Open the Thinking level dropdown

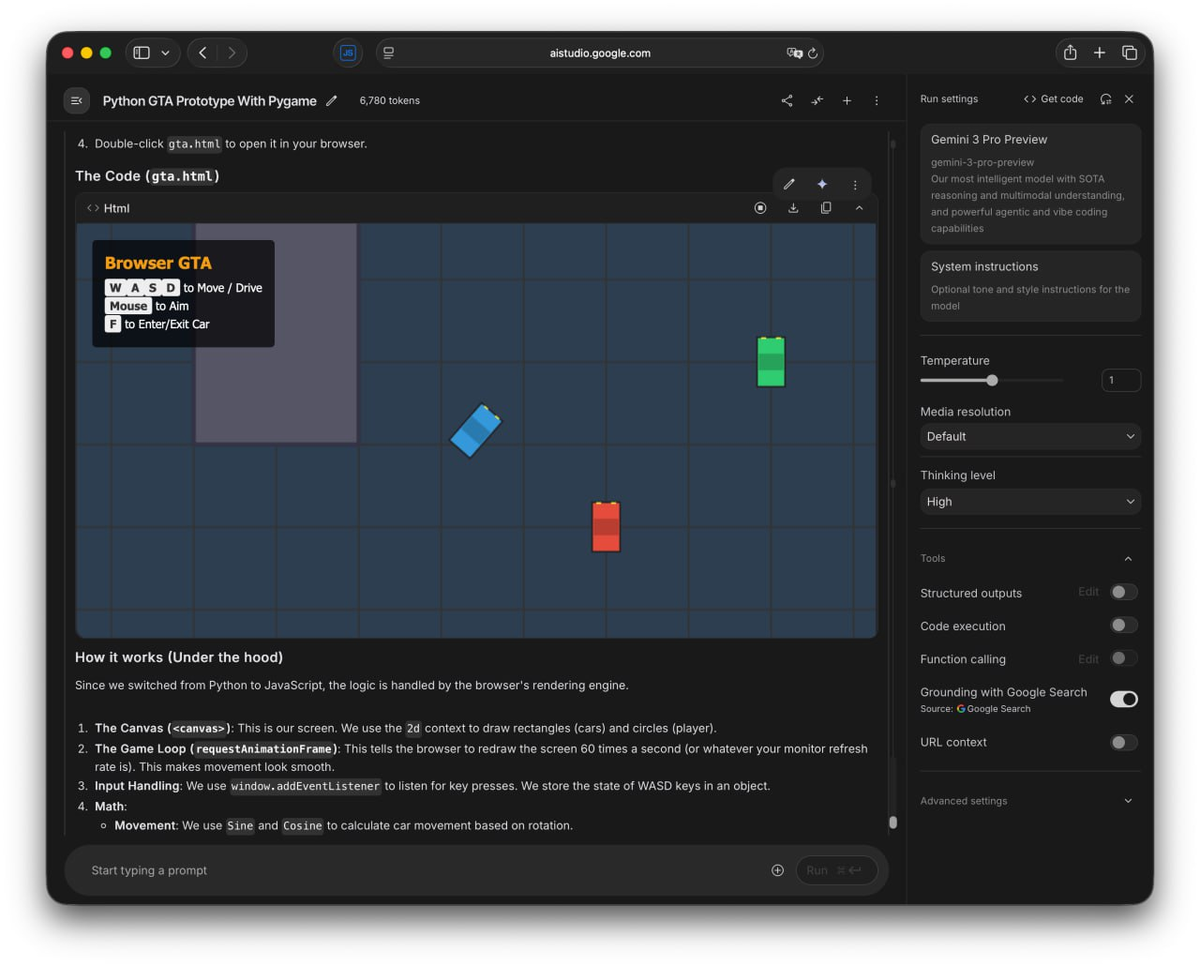(1030, 501)
